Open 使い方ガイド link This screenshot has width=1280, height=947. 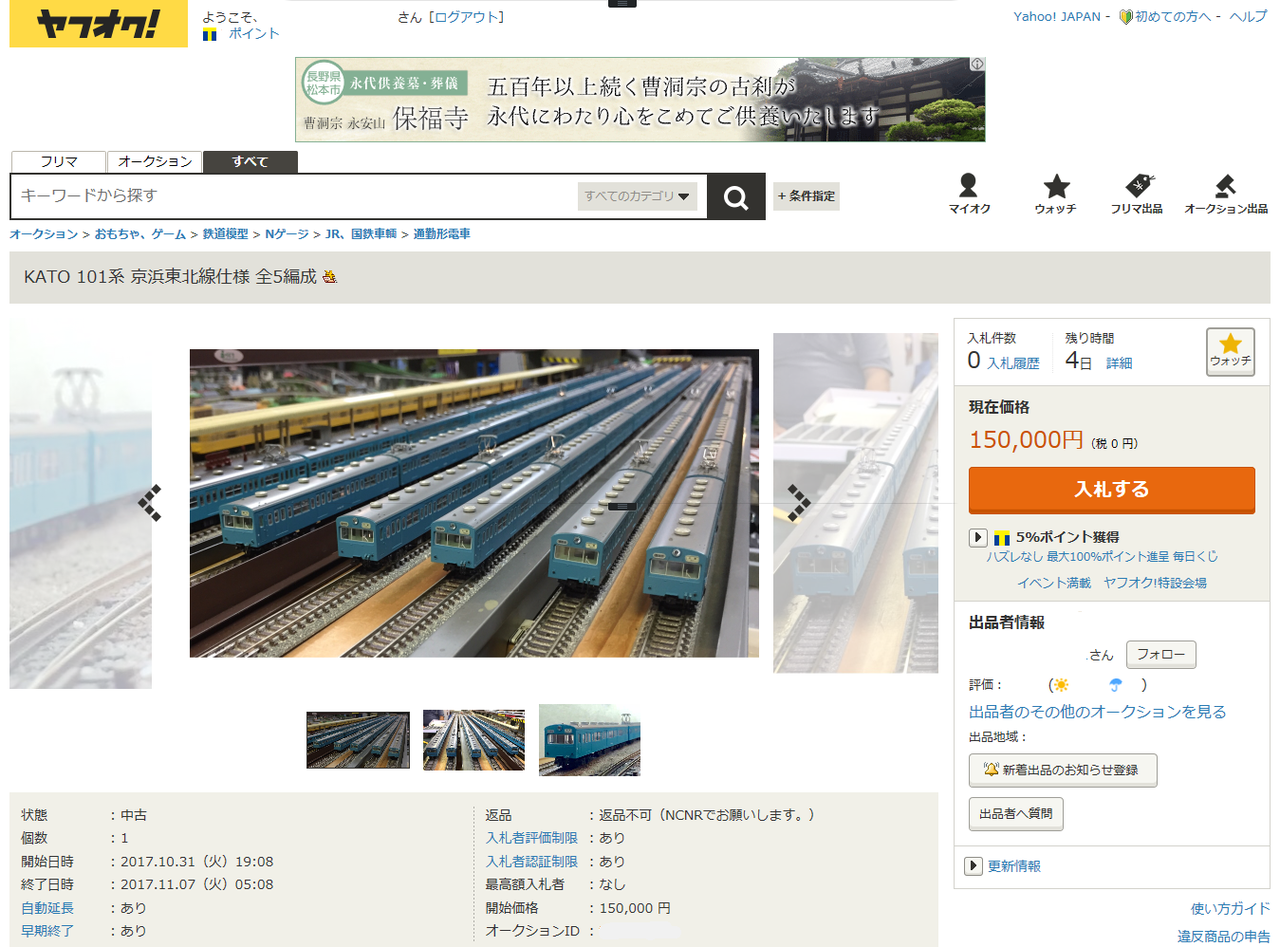pos(1231,909)
